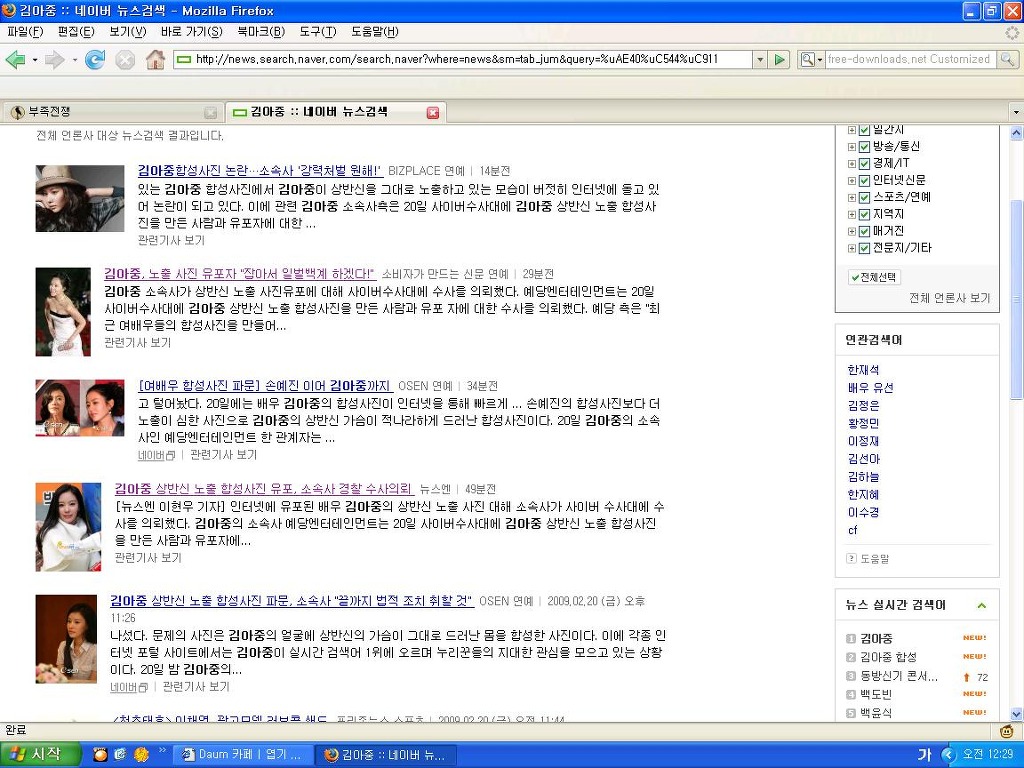Open the address bar history dropdown
The image size is (1024, 768).
[760, 59]
